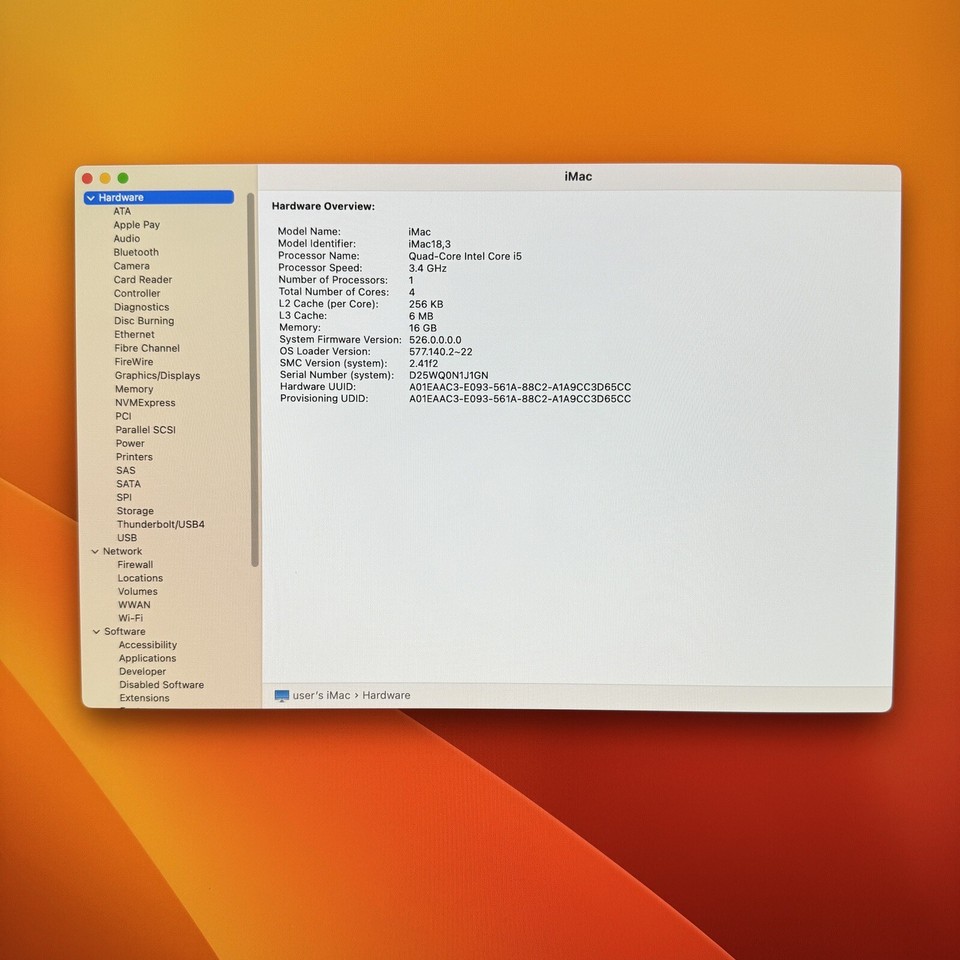Open the Firewall entry under Network

tap(135, 565)
